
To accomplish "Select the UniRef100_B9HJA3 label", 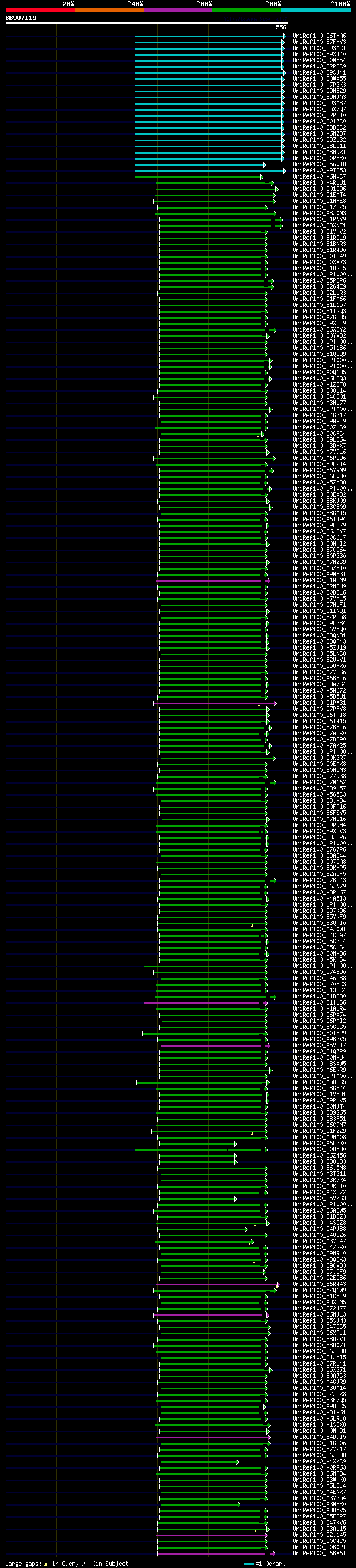I will [319, 97].
